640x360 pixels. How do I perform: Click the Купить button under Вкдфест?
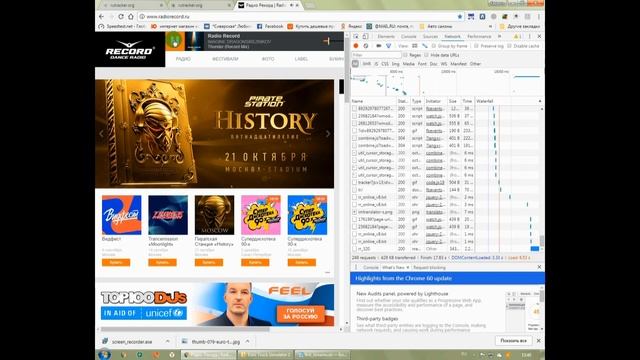[x=116, y=262]
